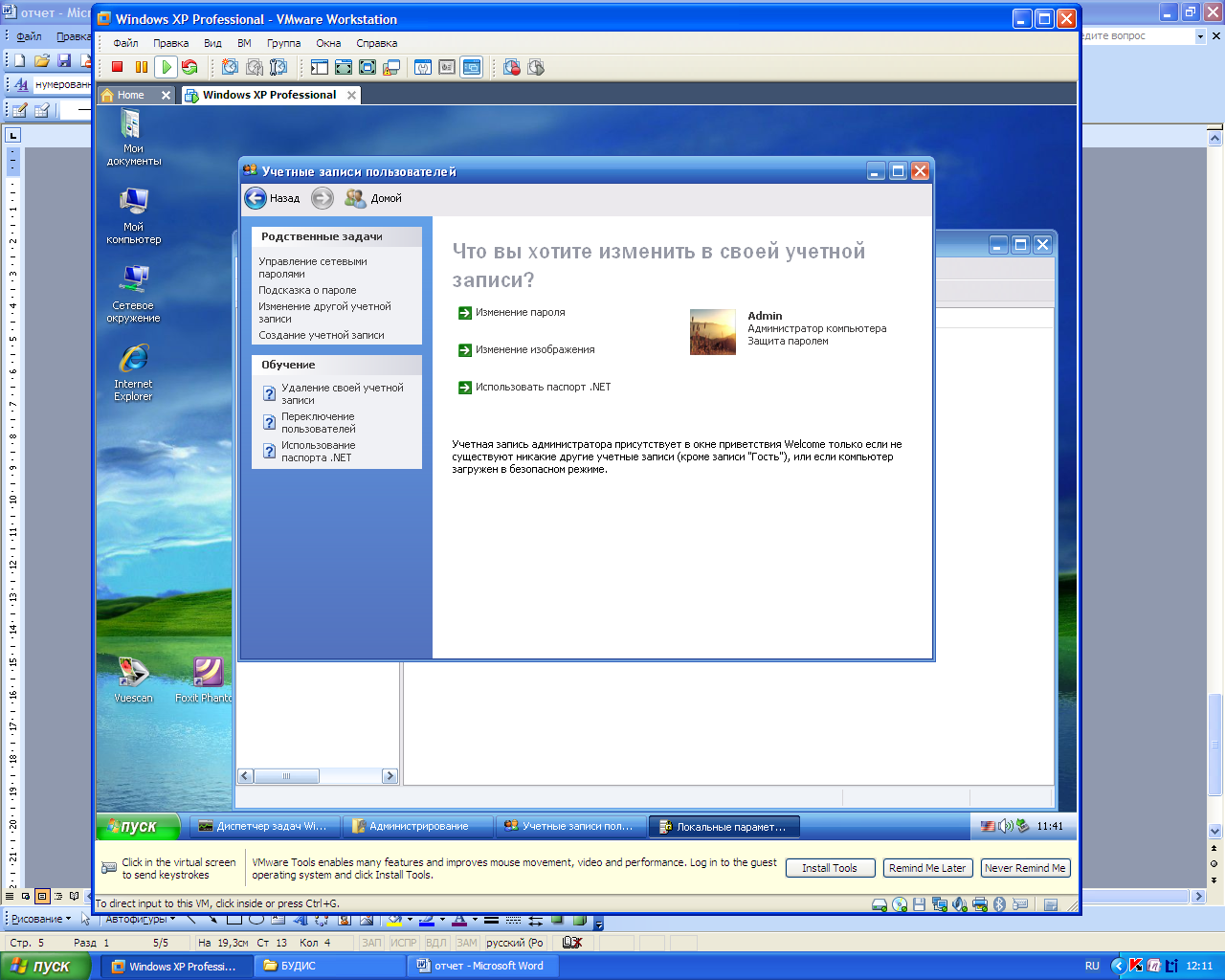Image resolution: width=1225 pixels, height=980 pixels.
Task: Open the ВМ menu in VMware
Action: click(244, 43)
